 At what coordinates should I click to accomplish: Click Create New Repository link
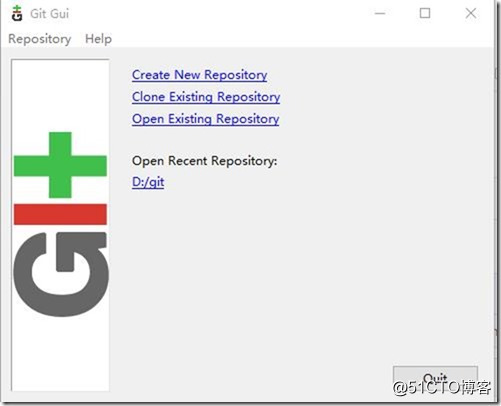pos(199,75)
